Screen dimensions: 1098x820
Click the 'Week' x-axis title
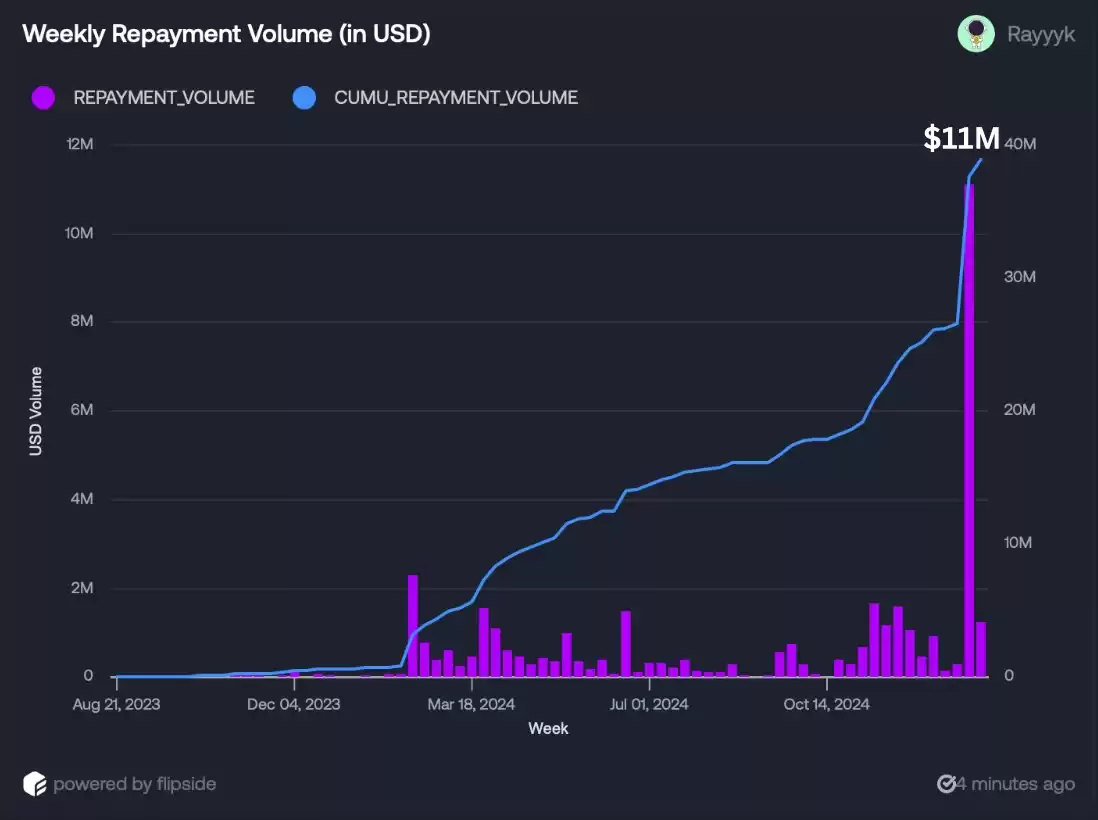pyautogui.click(x=548, y=729)
